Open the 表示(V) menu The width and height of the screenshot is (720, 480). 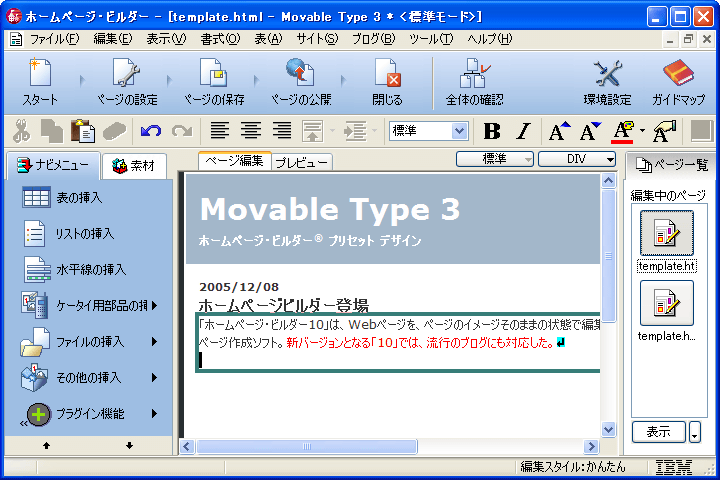[x=166, y=40]
